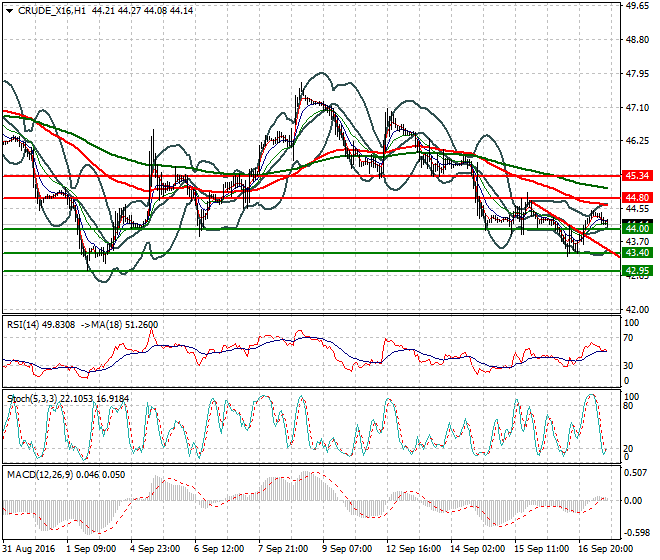The height and width of the screenshot is (560, 660).
Task: Select the green 42.95 support price tag
Action: (637, 270)
